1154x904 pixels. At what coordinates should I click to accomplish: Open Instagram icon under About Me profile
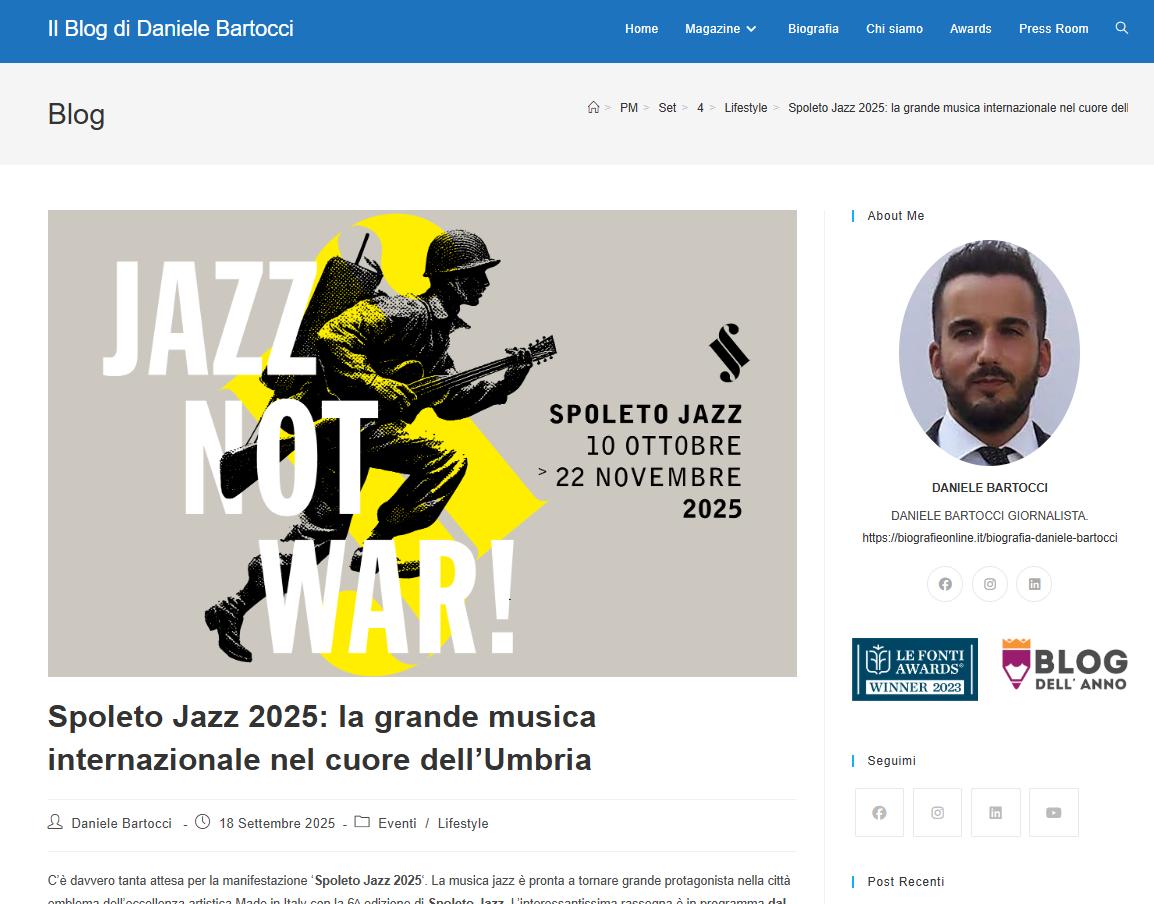point(990,584)
